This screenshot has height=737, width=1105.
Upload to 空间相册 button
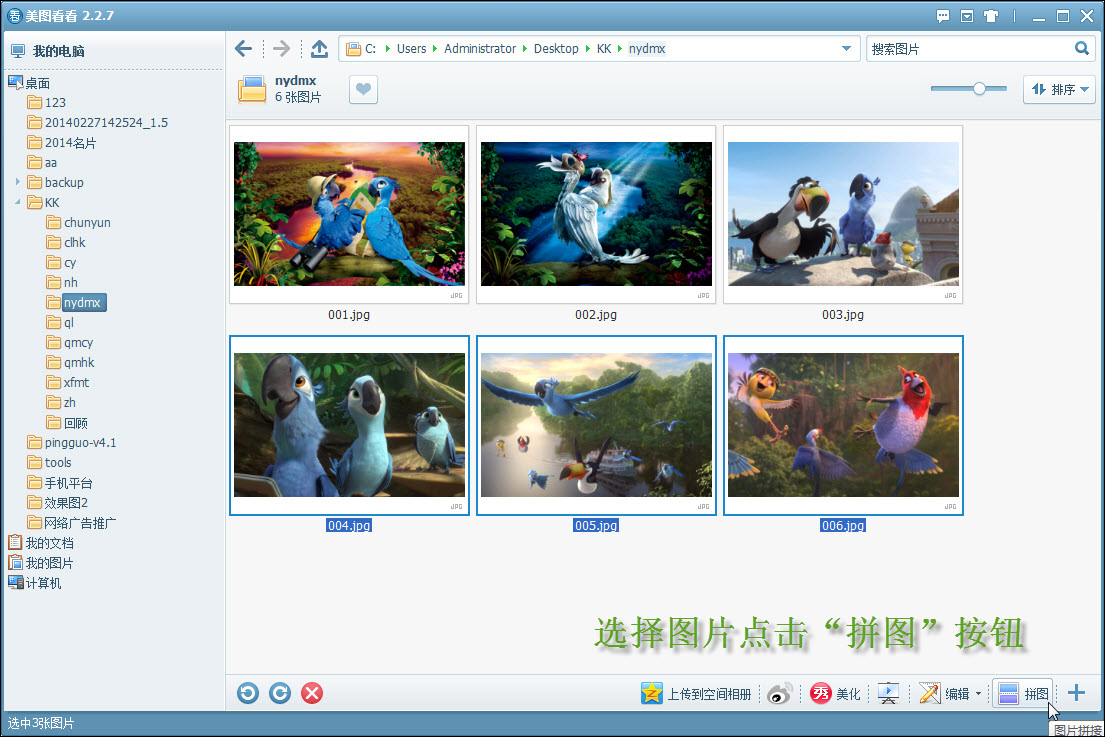[696, 694]
